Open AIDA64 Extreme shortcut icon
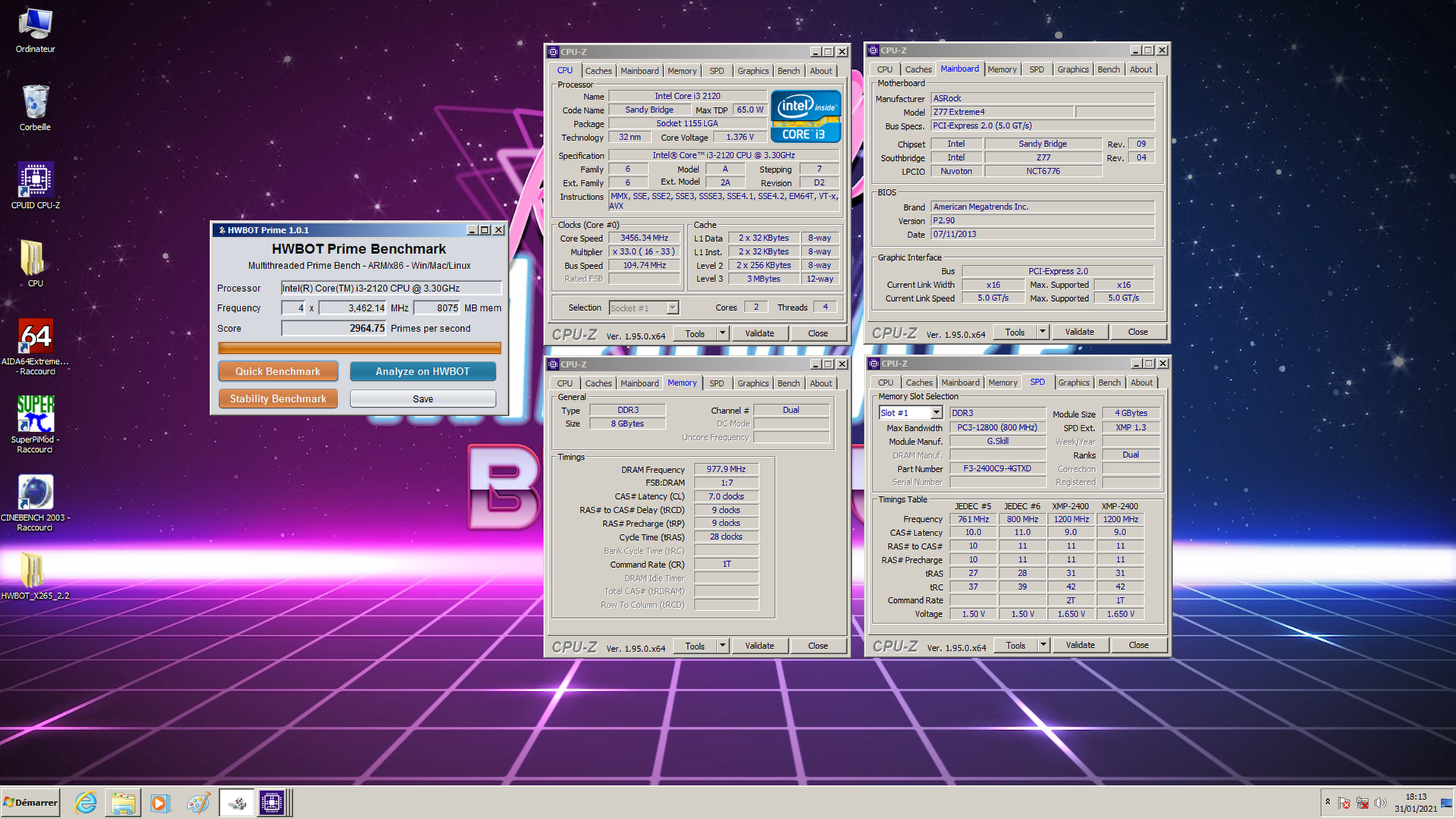This screenshot has width=1456, height=819. 35,347
